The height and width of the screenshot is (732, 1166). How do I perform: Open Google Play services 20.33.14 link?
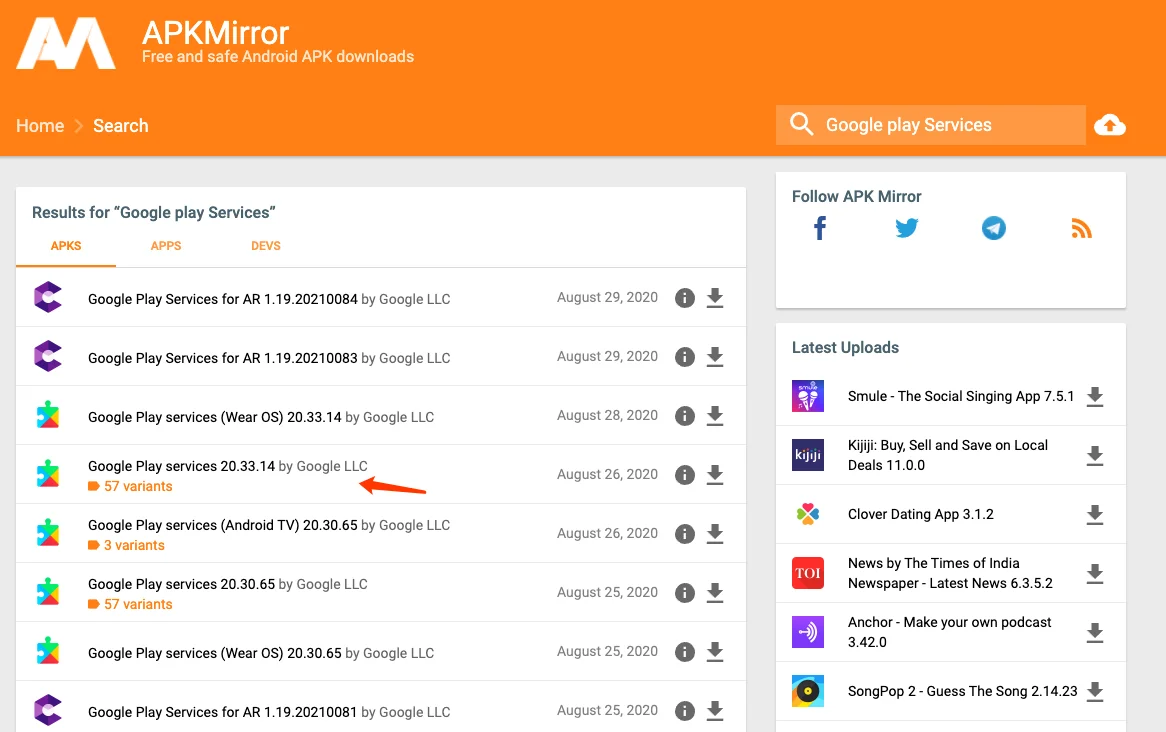(181, 466)
